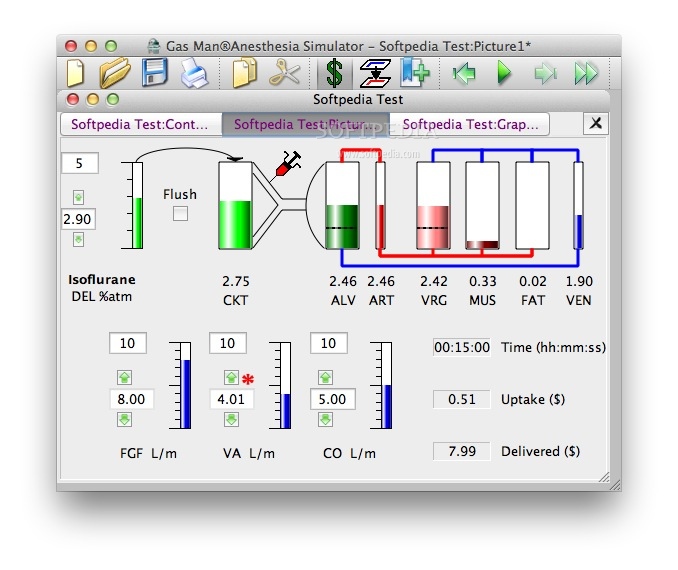Open a file with the folder icon
Viewport: 678px width, 570px height.
(115, 72)
